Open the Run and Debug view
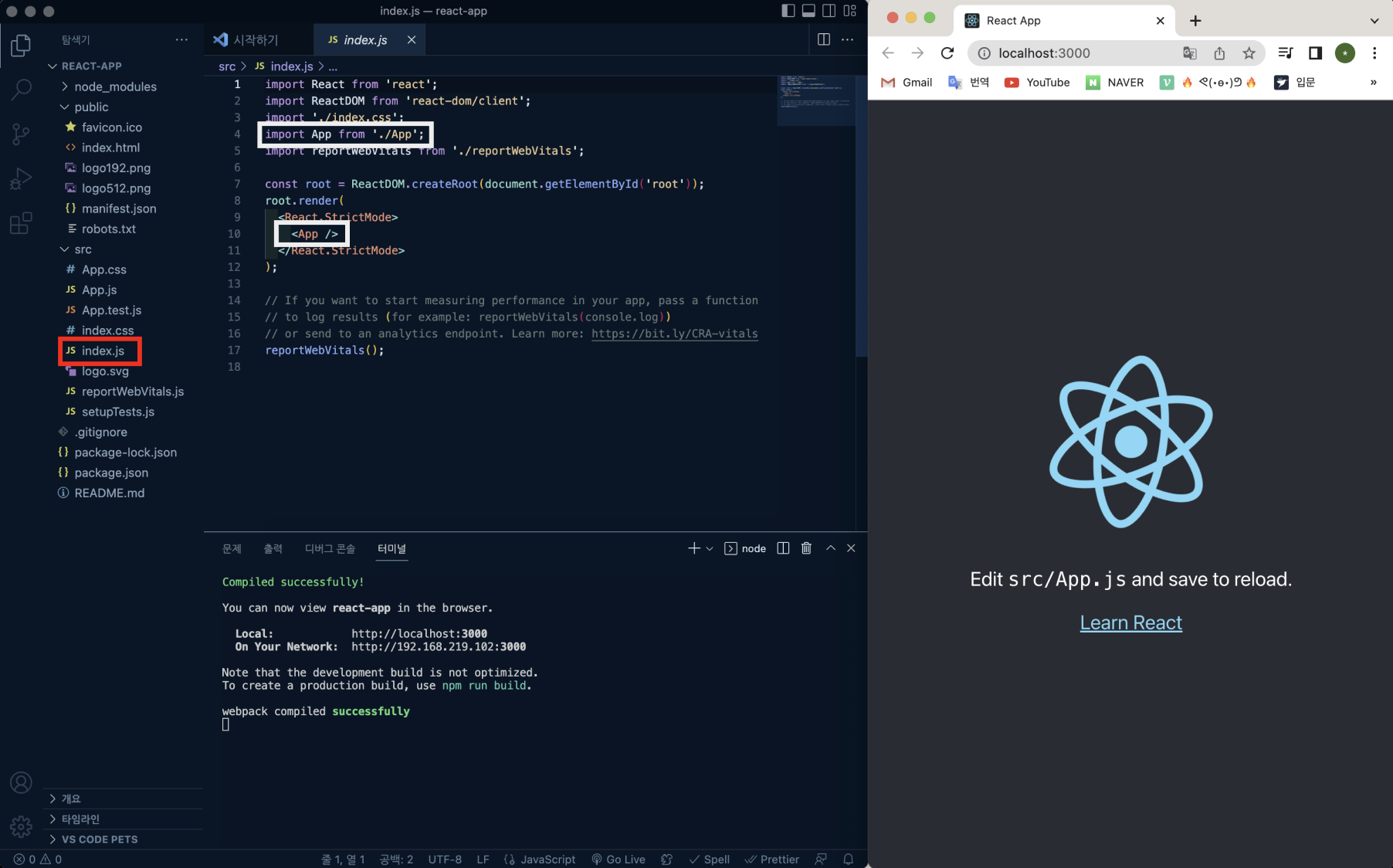The width and height of the screenshot is (1393, 868). coord(21,179)
